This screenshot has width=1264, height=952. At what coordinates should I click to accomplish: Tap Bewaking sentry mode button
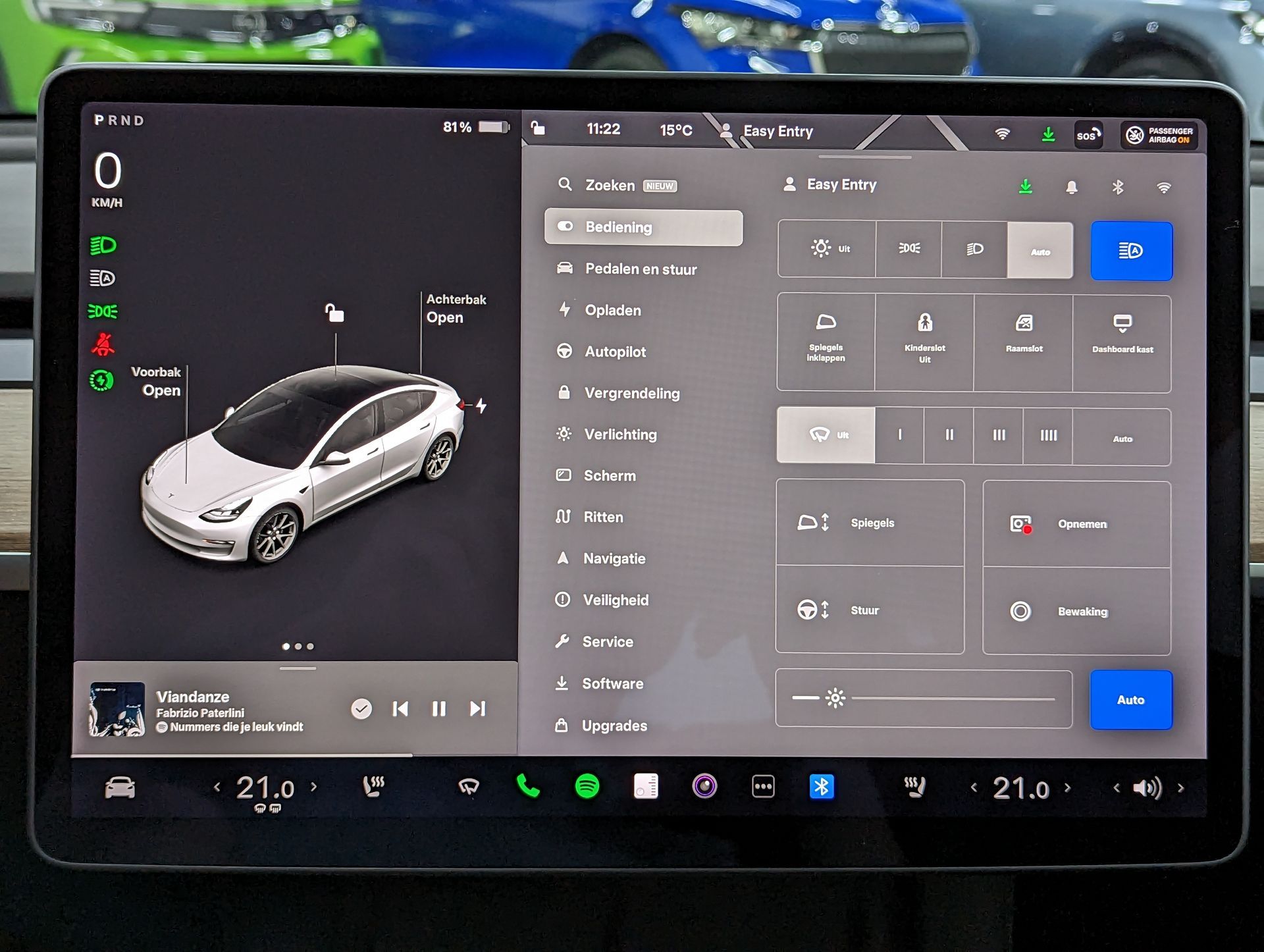[x=1077, y=612]
